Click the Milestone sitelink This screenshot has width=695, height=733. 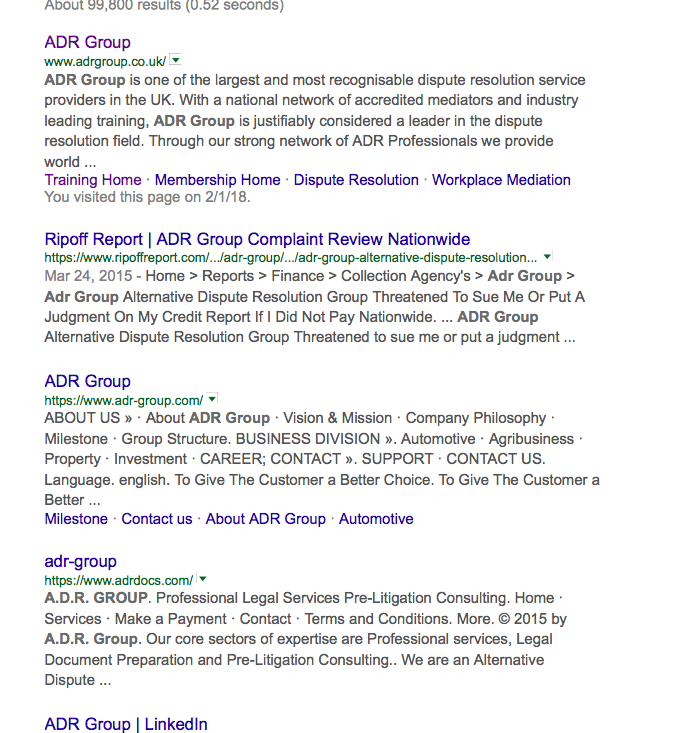(76, 519)
